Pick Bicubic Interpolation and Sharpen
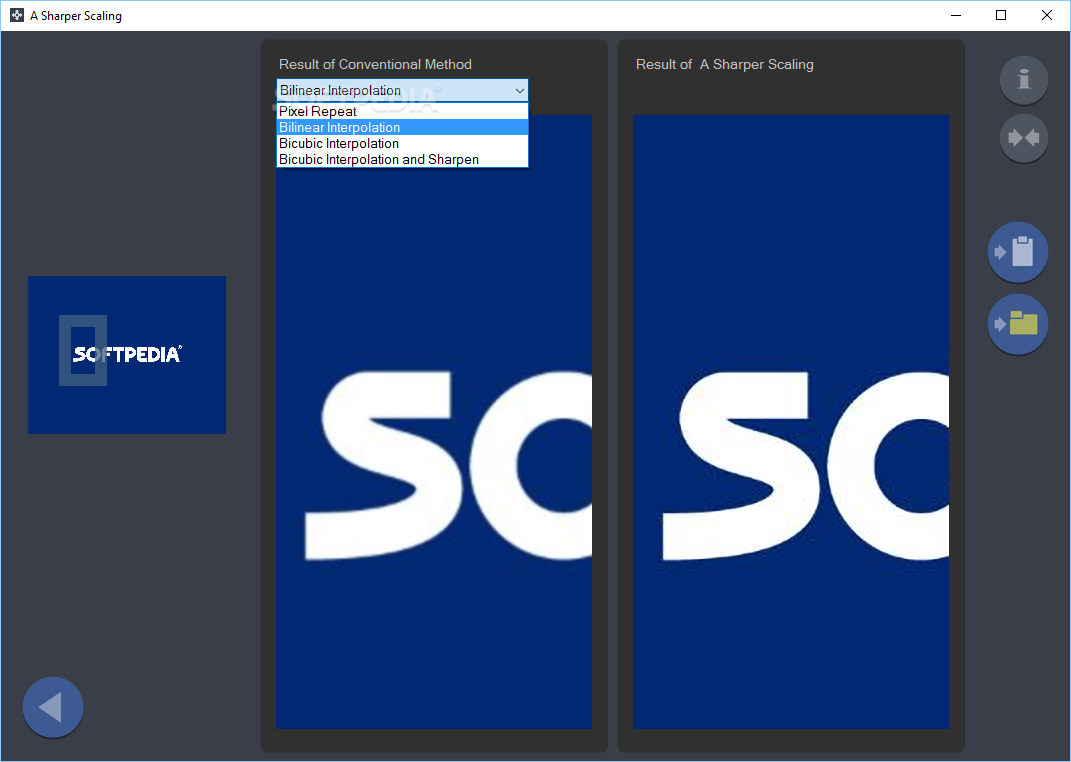 (x=402, y=159)
